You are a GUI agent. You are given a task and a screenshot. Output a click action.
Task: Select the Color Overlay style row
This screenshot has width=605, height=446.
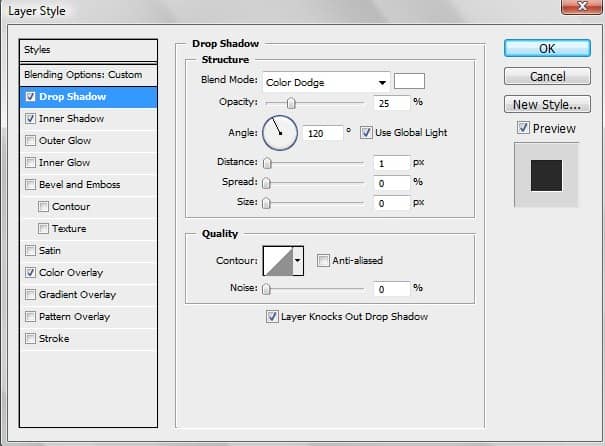click(88, 272)
